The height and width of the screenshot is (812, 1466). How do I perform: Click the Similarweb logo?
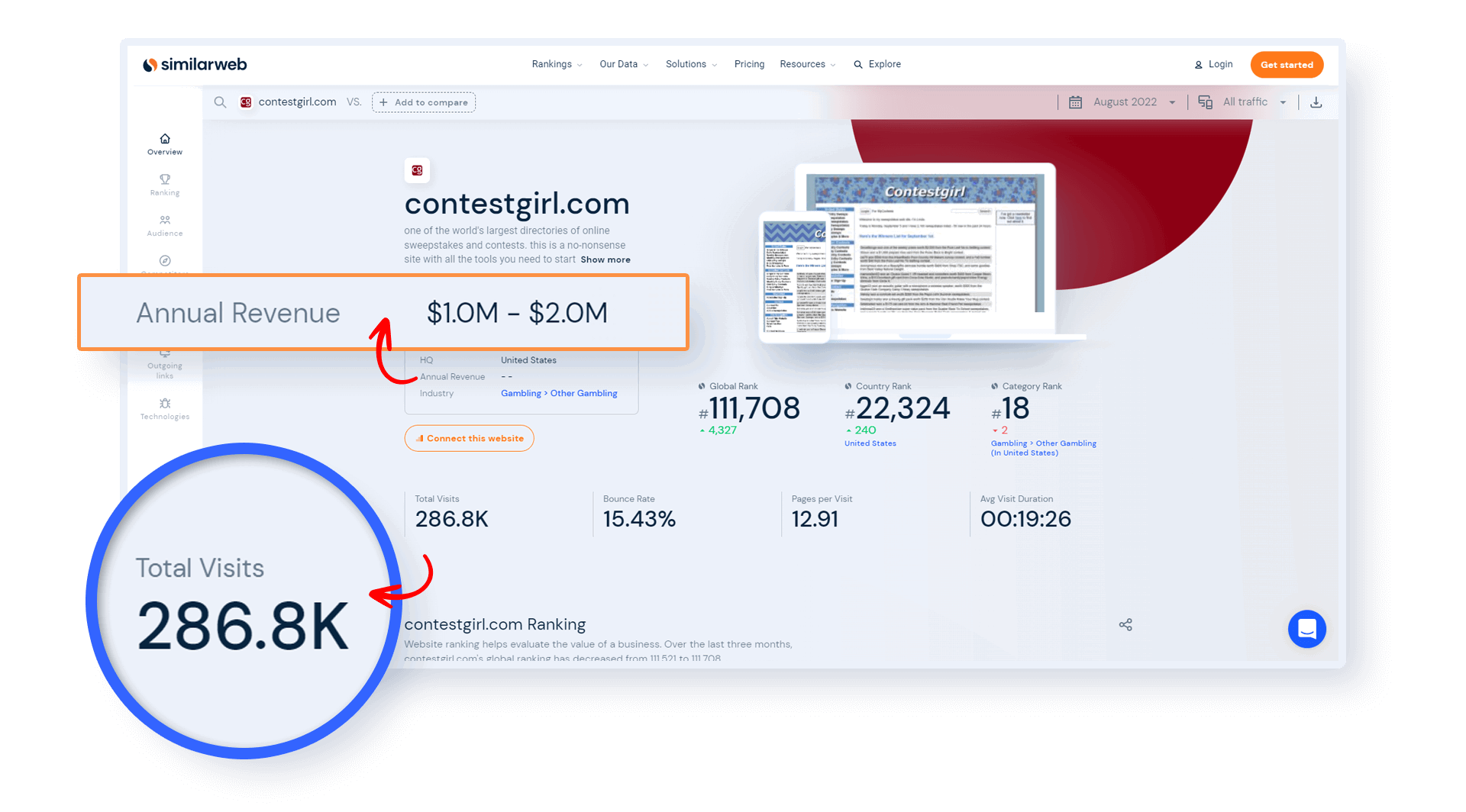(x=195, y=65)
